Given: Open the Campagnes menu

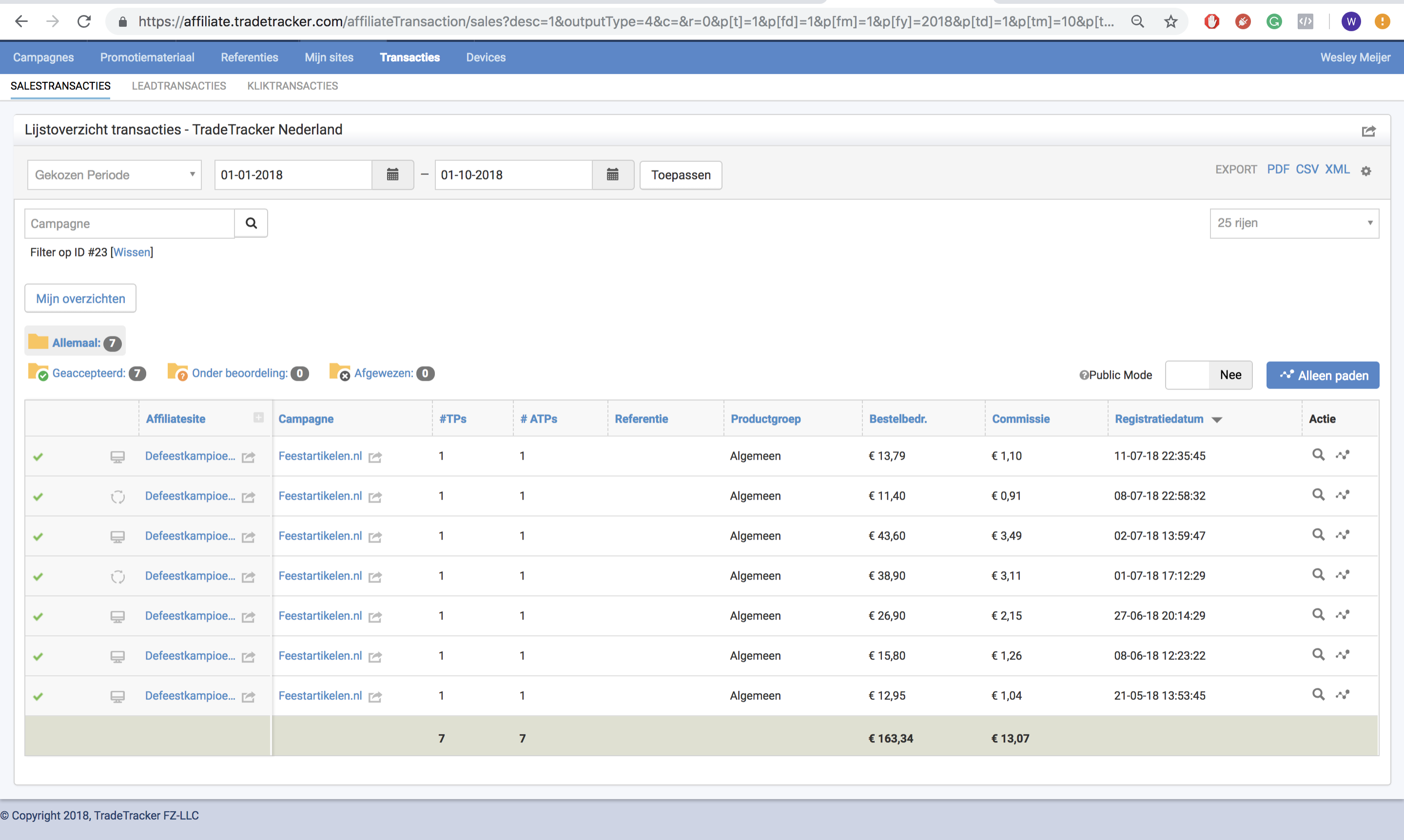Looking at the screenshot, I should tap(43, 57).
